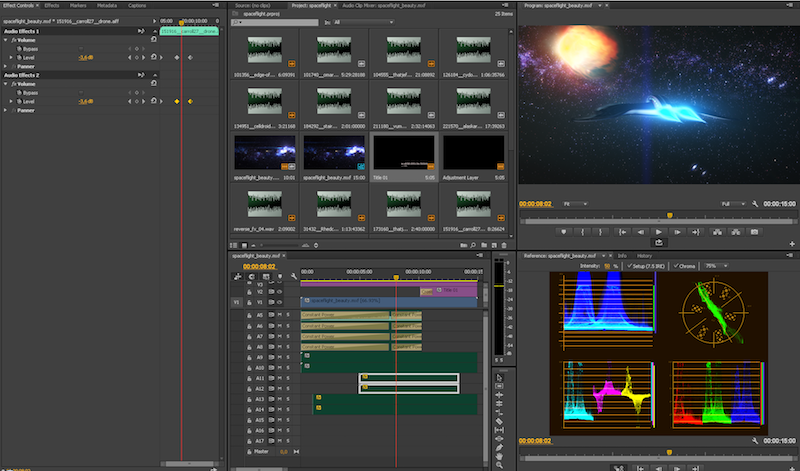Image resolution: width=800 pixels, height=471 pixels.
Task: Toggle V1 track eye visibility
Action: 279,302
